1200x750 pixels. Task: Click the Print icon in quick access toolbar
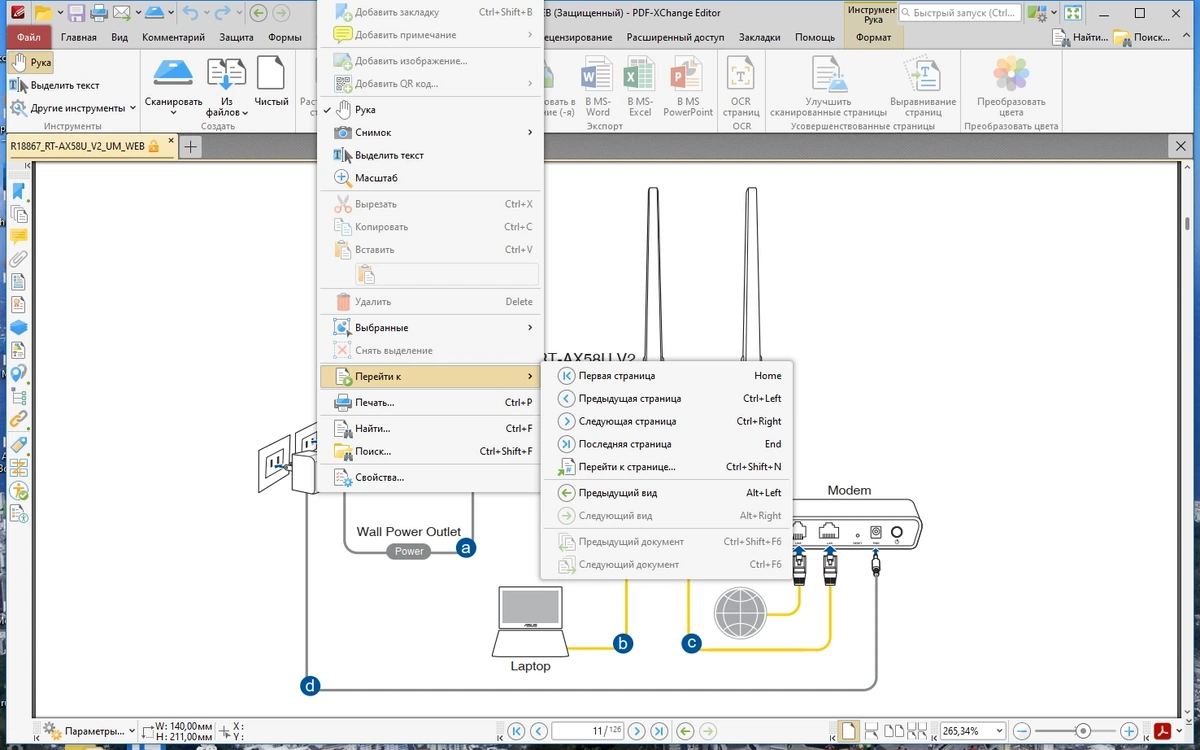pyautogui.click(x=99, y=13)
